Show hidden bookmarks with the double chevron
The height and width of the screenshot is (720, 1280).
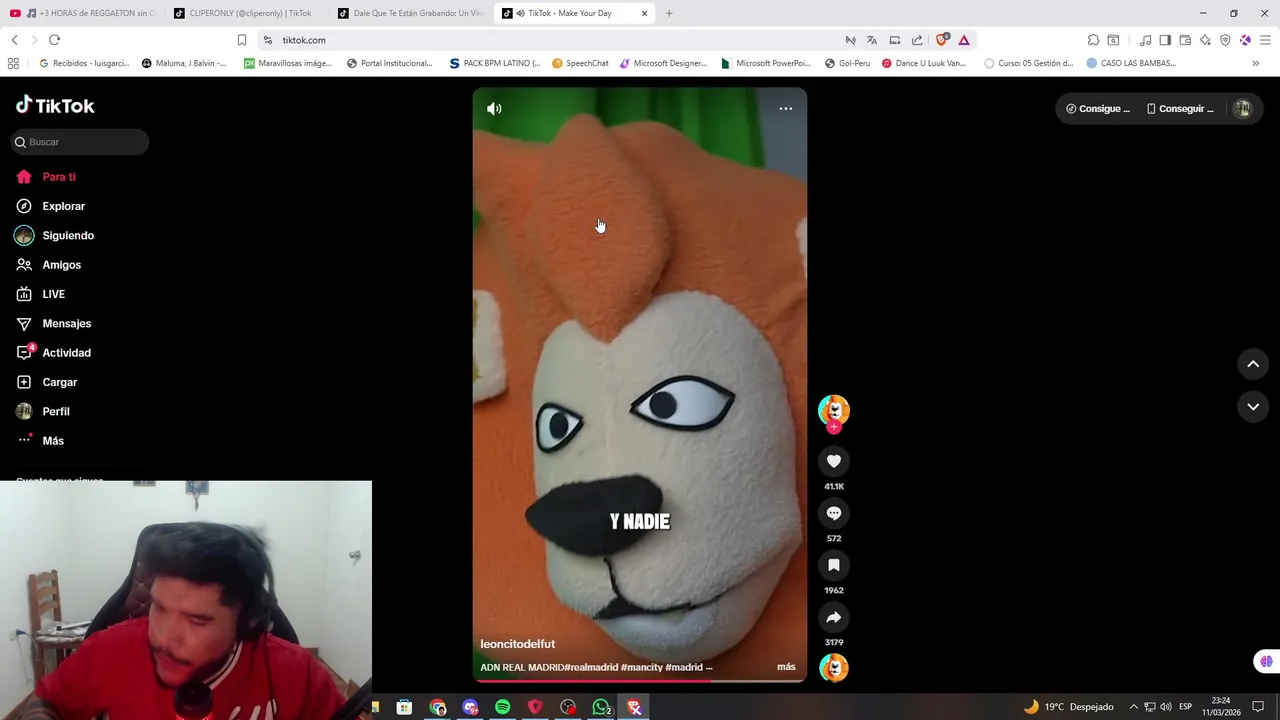tap(1256, 63)
